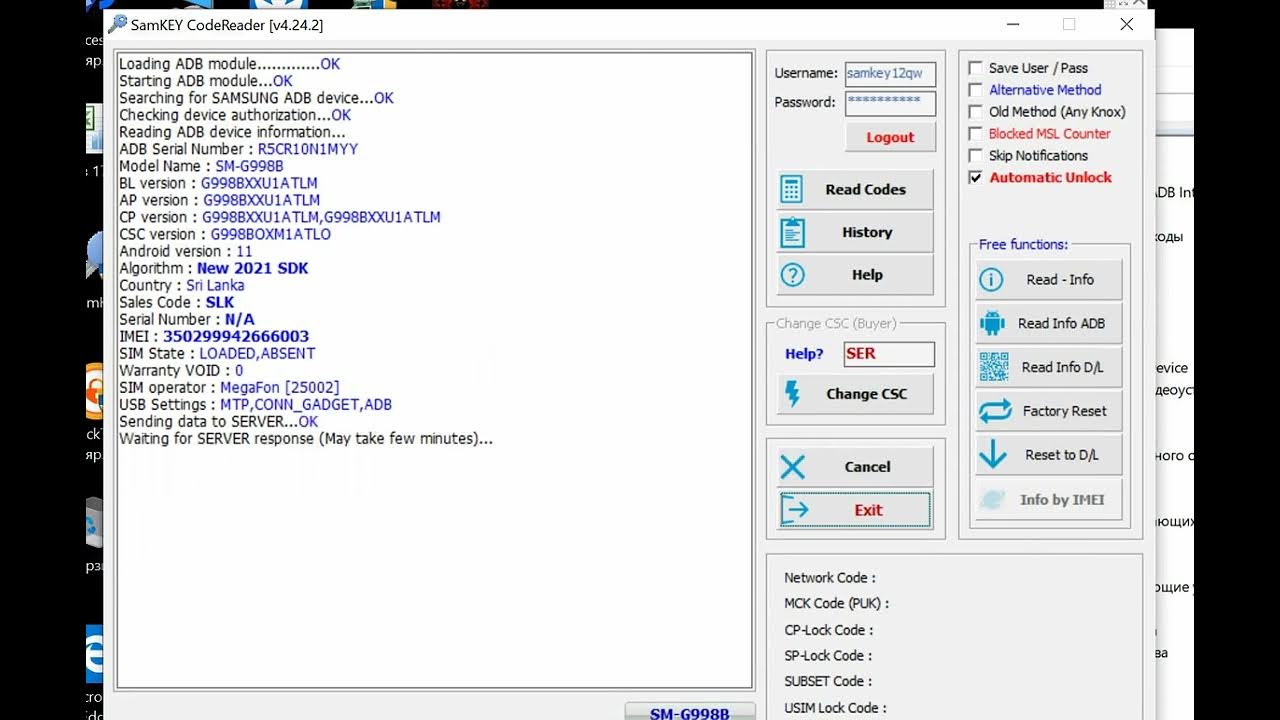Viewport: 1280px width, 720px height.
Task: Click the 'Free functions:' group label
Action: pos(1023,244)
